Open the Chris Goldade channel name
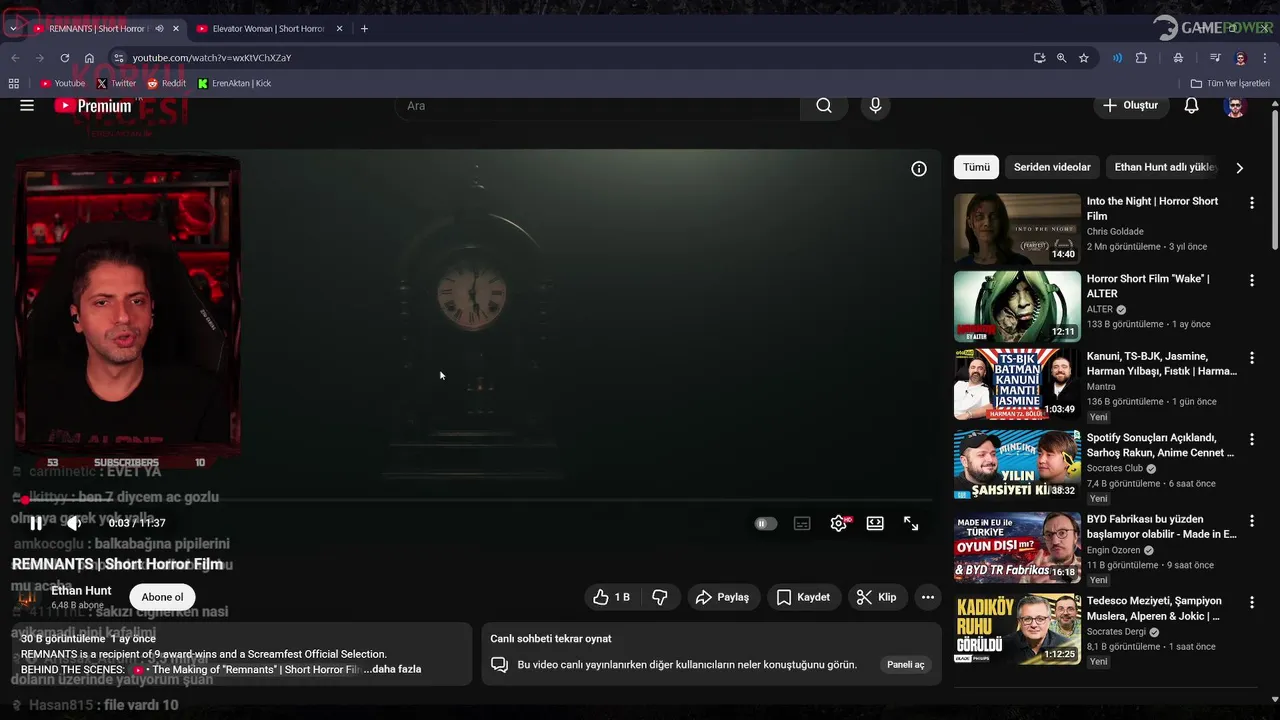This screenshot has width=1280, height=720. (x=1115, y=231)
